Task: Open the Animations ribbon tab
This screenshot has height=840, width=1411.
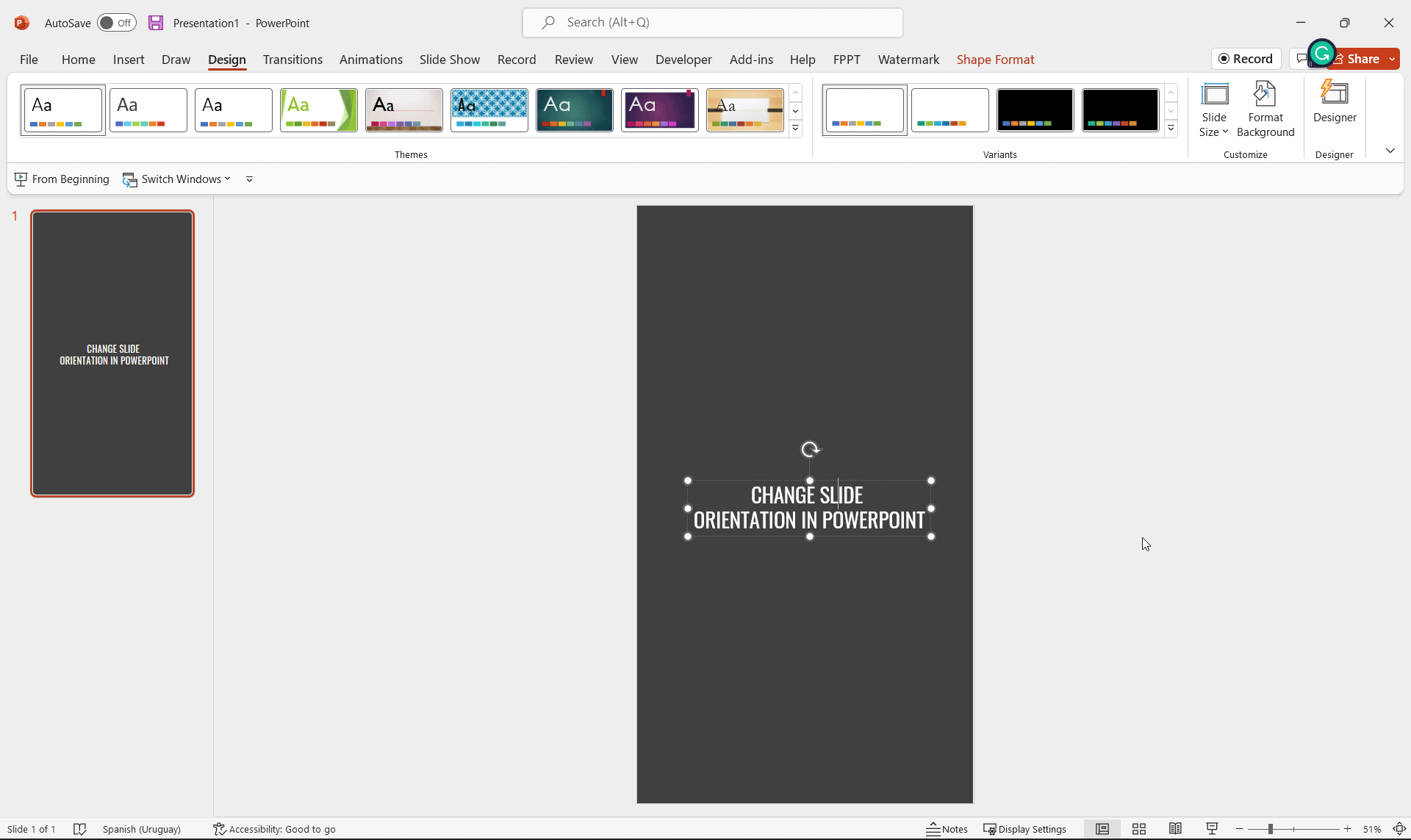Action: [370, 59]
